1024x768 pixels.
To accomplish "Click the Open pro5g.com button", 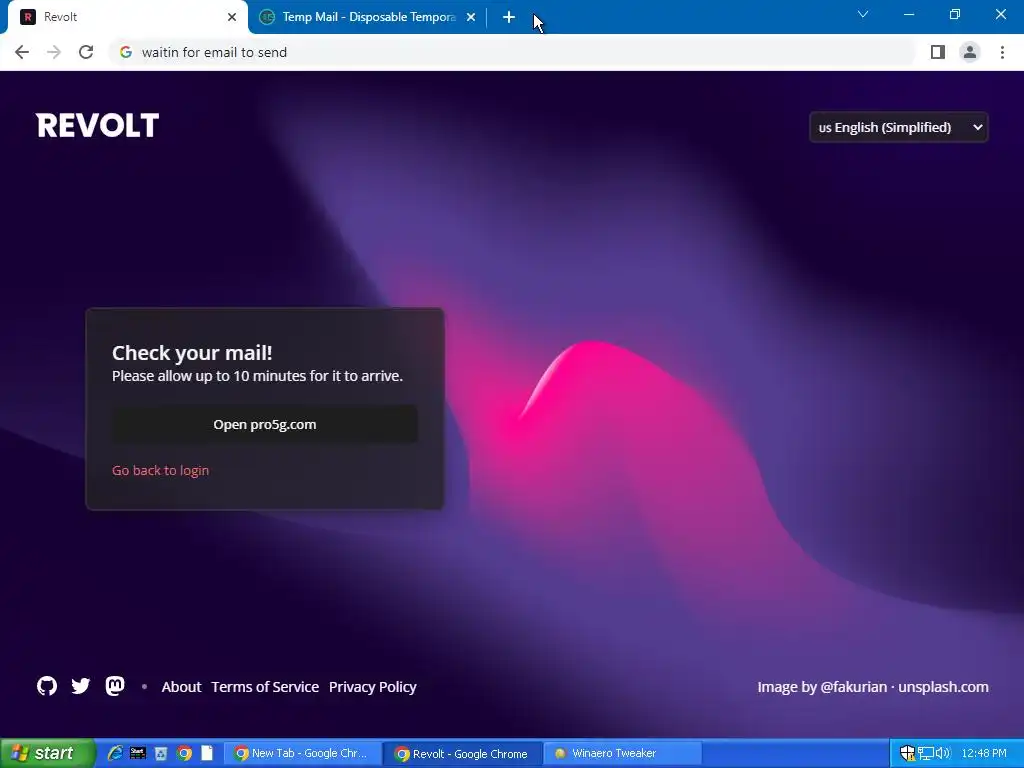I will click(264, 424).
